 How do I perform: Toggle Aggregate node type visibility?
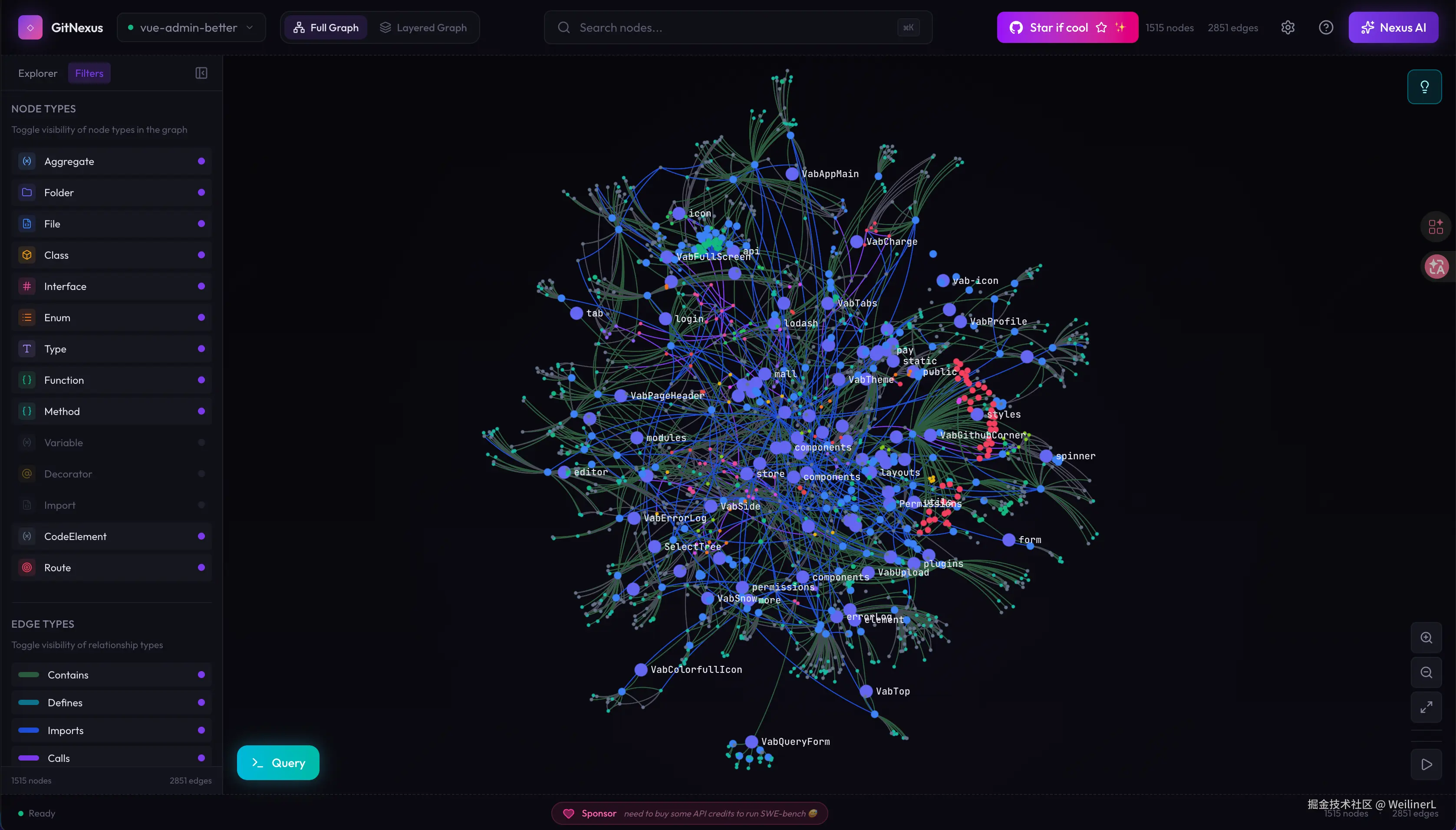pyautogui.click(x=111, y=161)
